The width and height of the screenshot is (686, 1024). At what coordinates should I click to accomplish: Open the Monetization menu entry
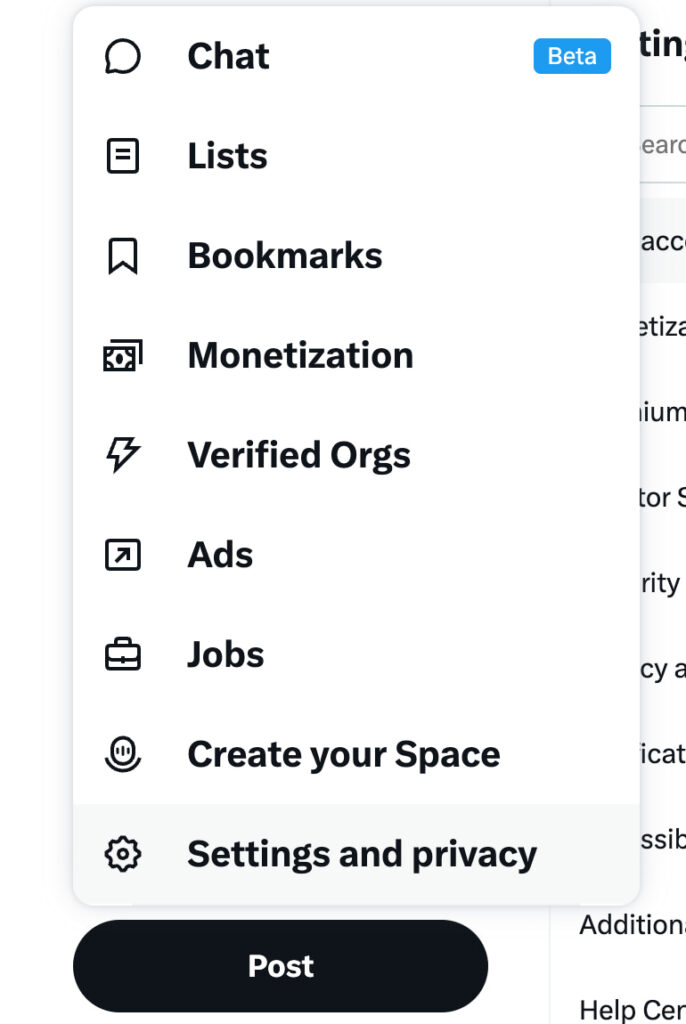(x=300, y=355)
